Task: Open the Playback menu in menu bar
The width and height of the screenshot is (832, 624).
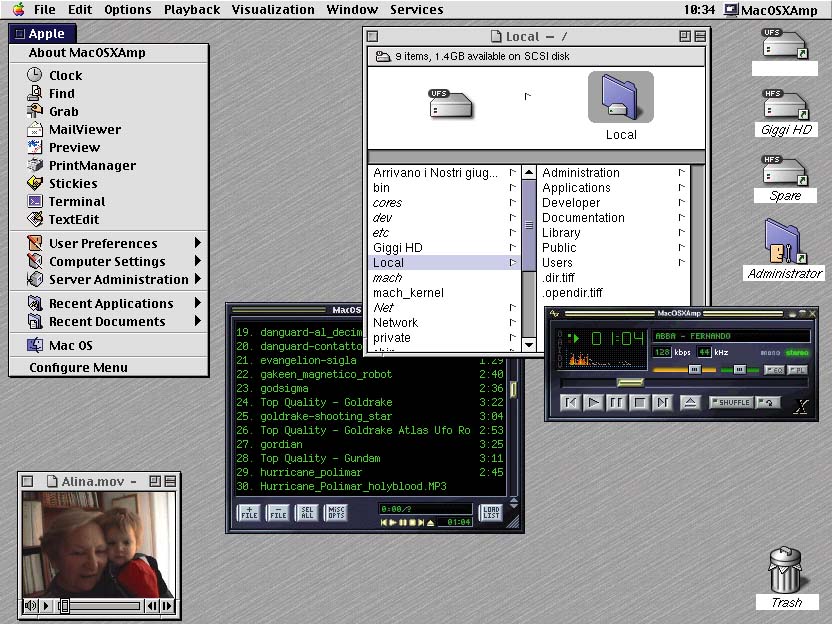Action: [192, 10]
